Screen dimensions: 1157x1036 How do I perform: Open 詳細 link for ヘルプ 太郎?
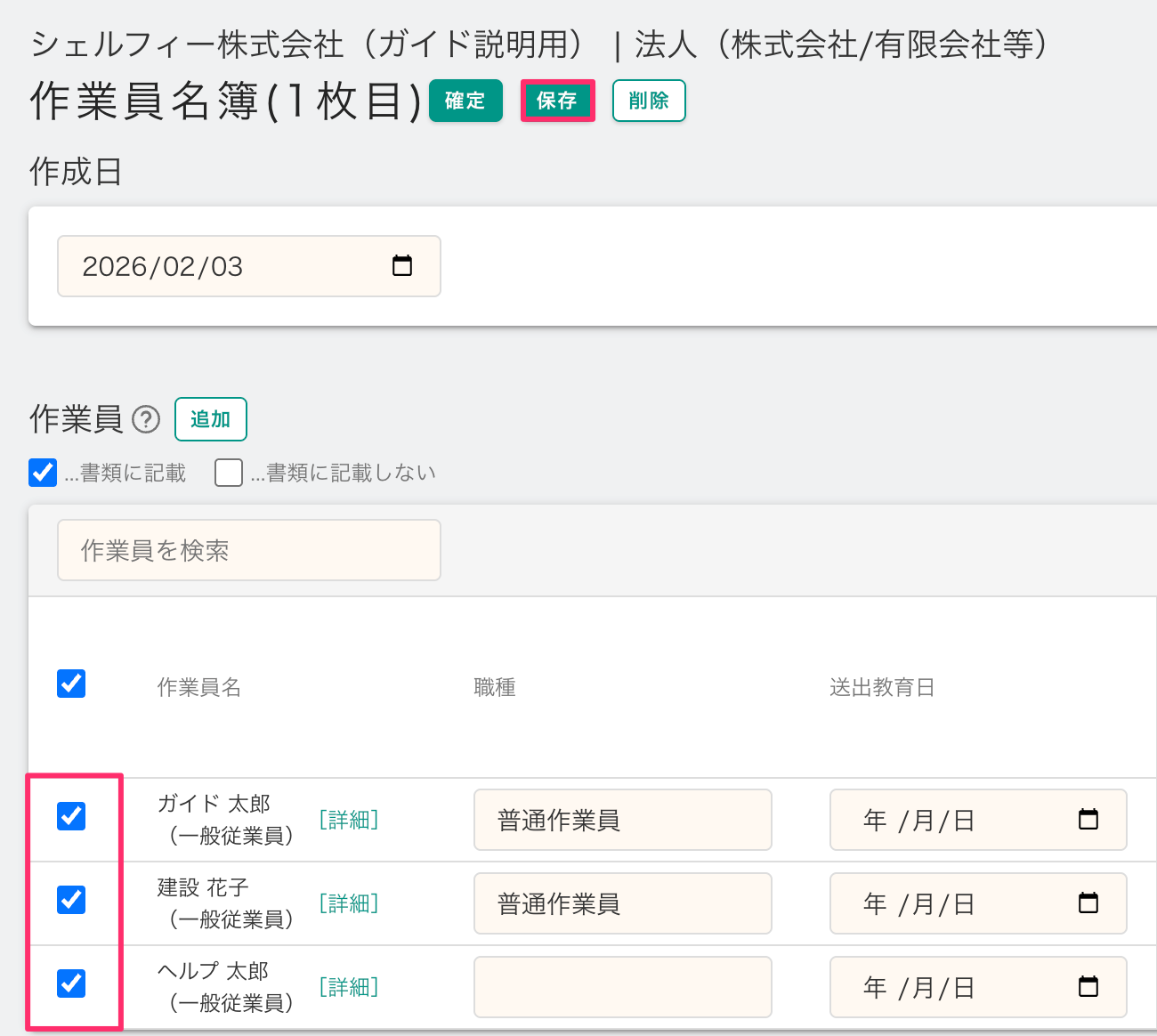(x=349, y=987)
